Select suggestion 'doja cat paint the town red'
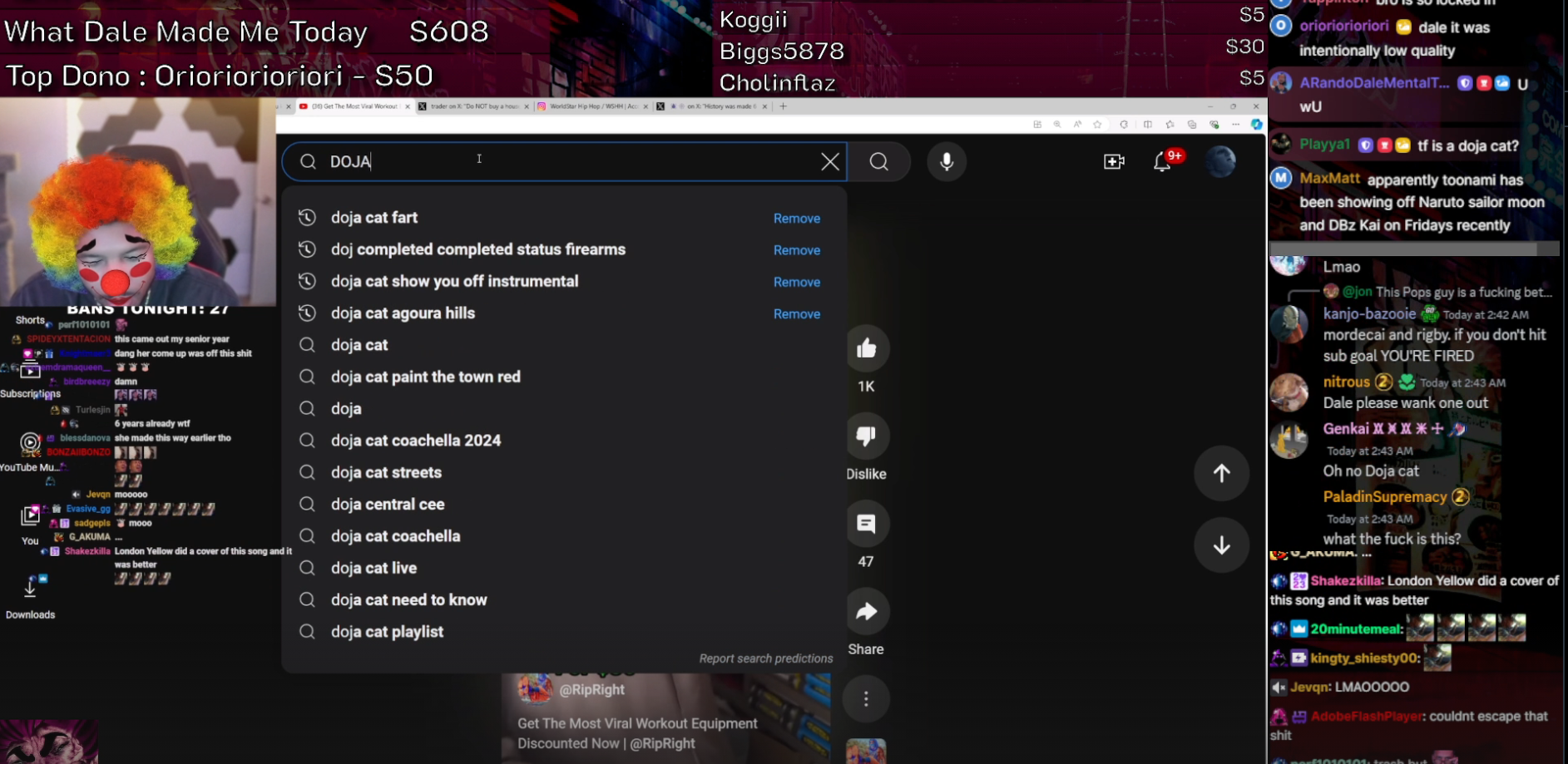This screenshot has height=764, width=1568. pos(426,377)
